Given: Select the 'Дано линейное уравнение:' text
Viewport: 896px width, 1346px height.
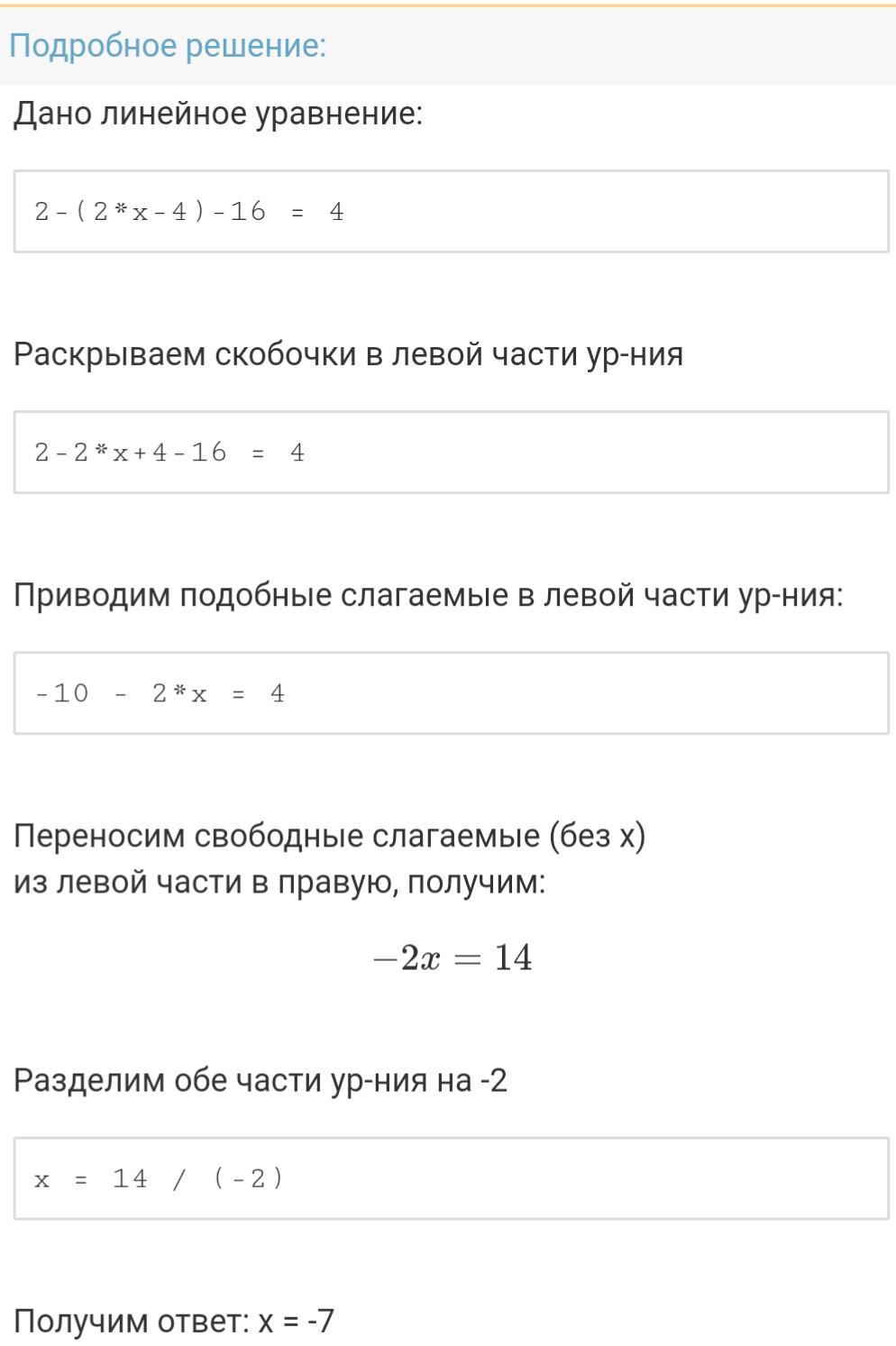Looking at the screenshot, I should tap(218, 114).
